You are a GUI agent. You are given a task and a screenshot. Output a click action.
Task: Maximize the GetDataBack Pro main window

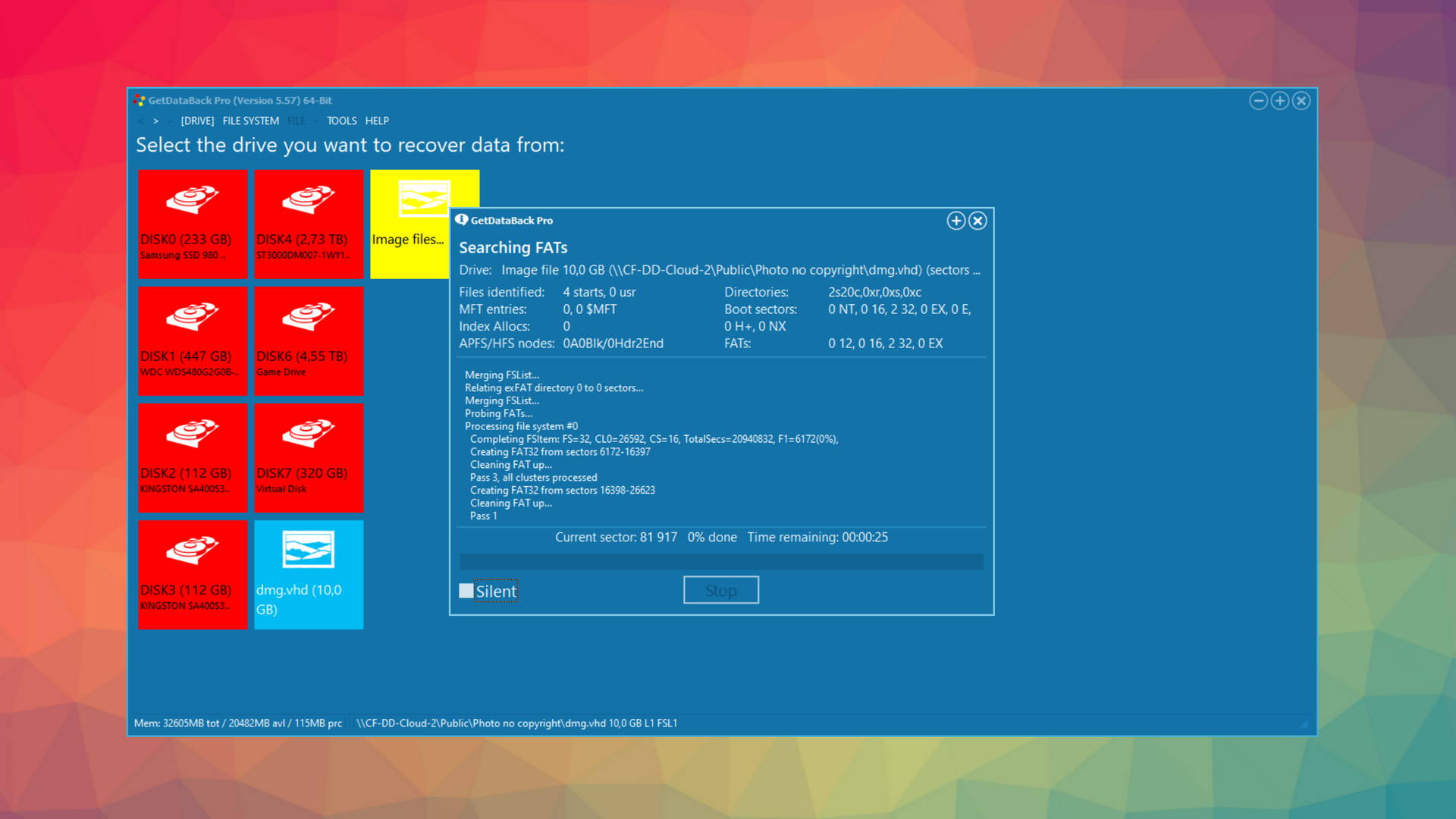(1280, 101)
